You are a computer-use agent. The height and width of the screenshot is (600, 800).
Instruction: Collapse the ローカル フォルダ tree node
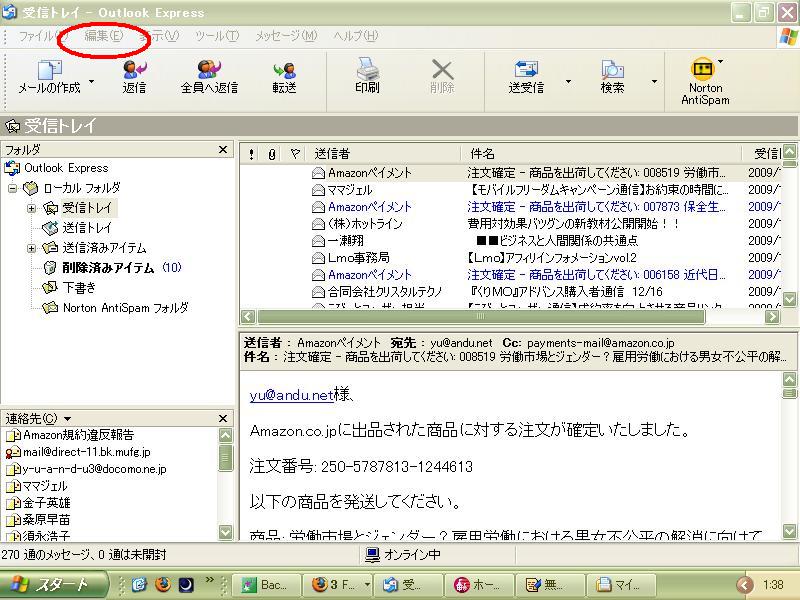click(x=13, y=188)
